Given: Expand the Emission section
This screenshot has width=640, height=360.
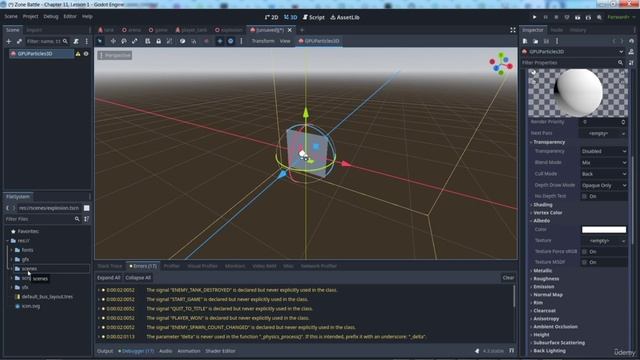Looking at the screenshot, I should (x=544, y=287).
